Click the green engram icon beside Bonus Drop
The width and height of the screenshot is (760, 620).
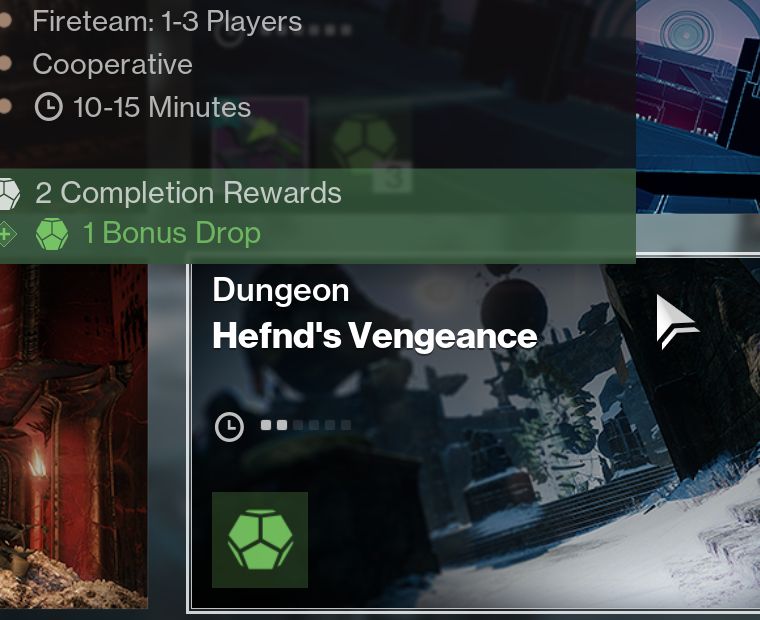coord(52,234)
